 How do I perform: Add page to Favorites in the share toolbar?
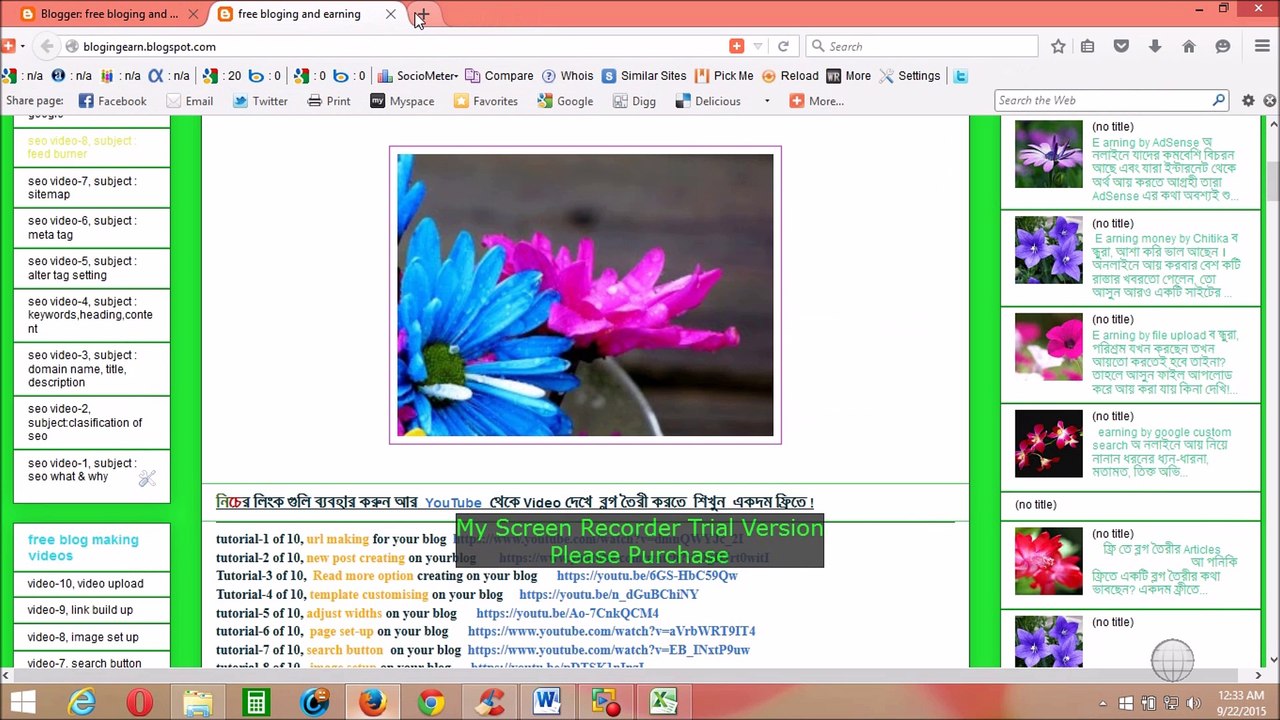click(x=486, y=101)
